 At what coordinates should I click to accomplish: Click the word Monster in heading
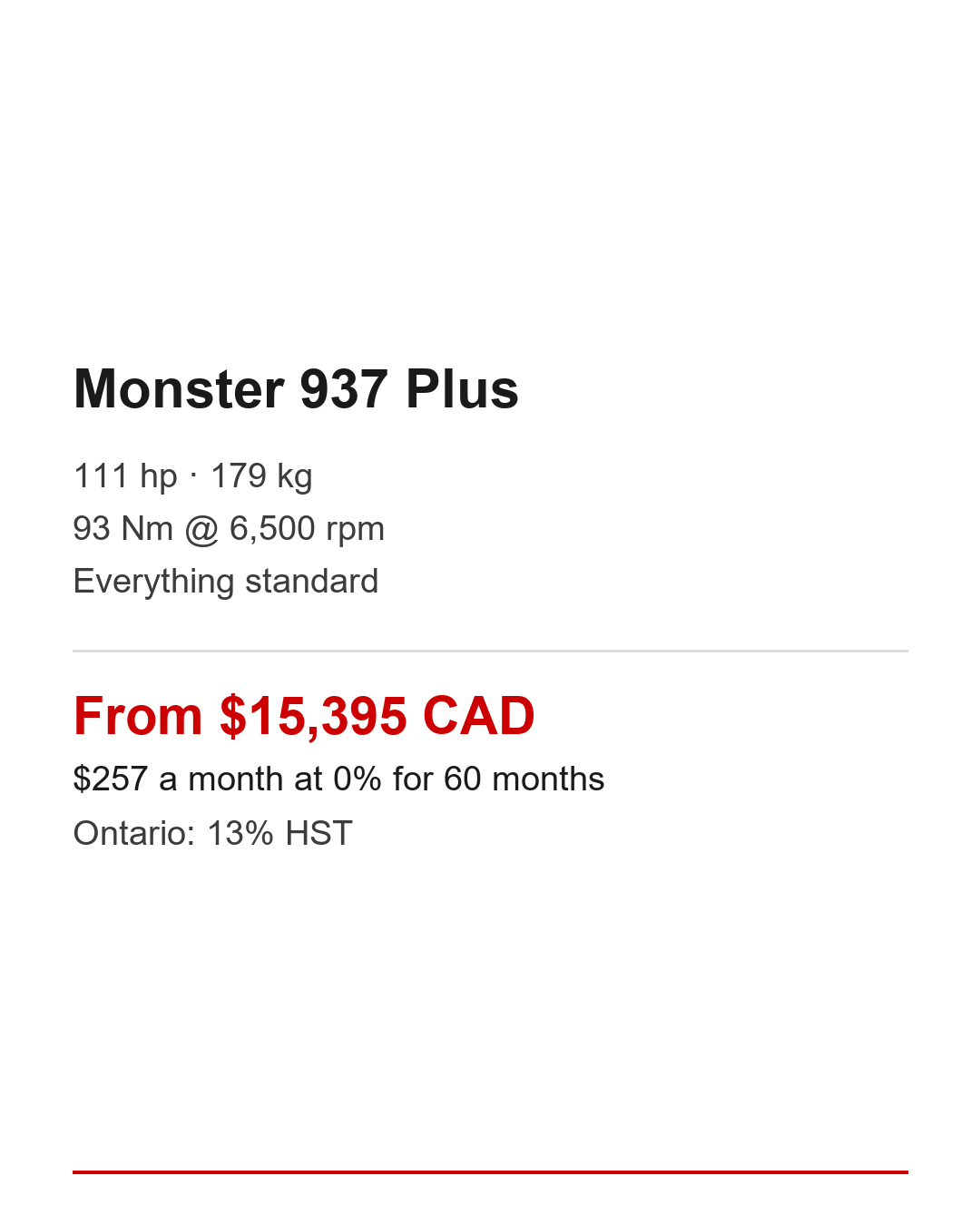click(180, 389)
